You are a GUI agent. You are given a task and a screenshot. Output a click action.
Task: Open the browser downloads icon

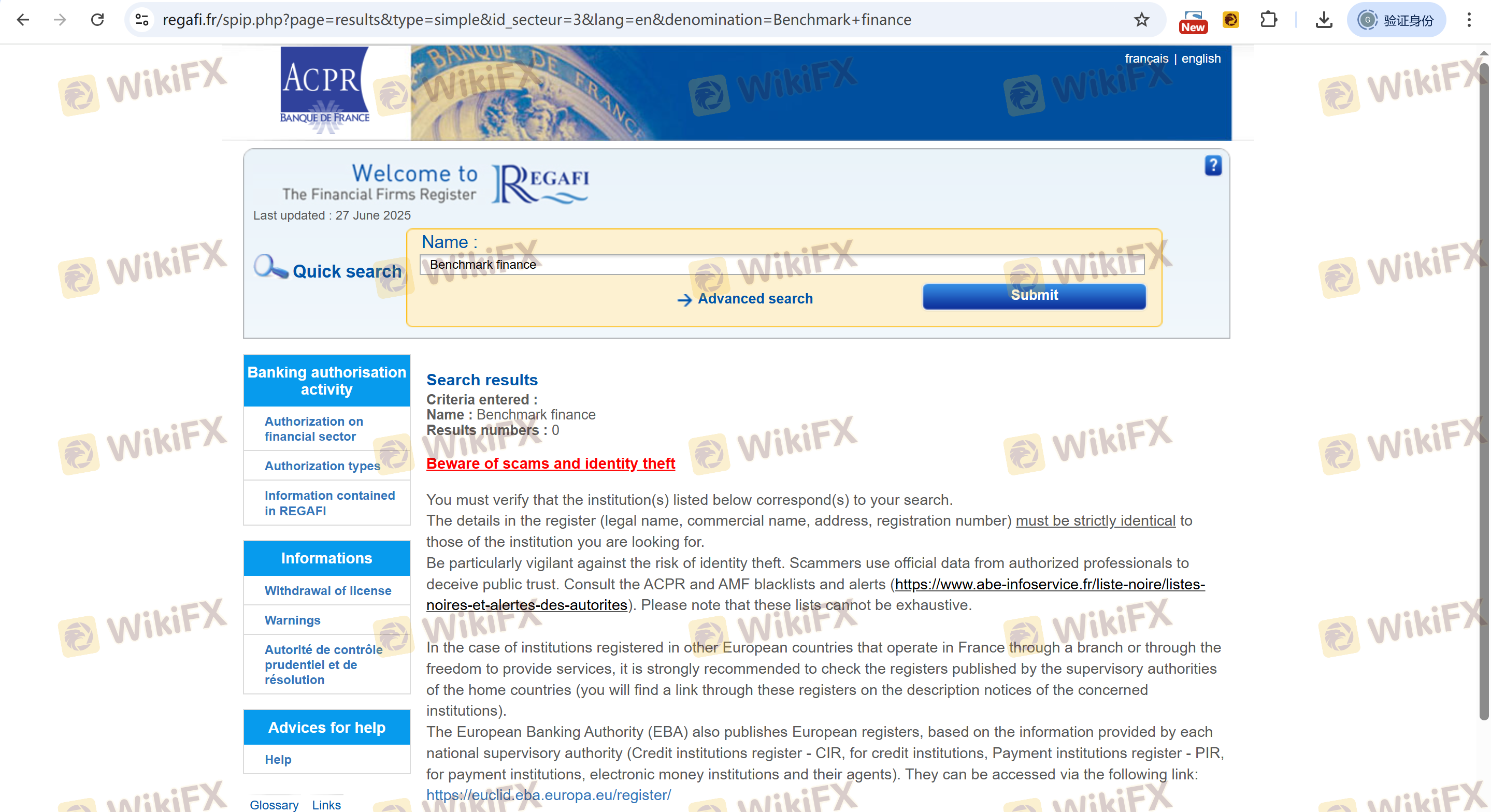[x=1324, y=20]
